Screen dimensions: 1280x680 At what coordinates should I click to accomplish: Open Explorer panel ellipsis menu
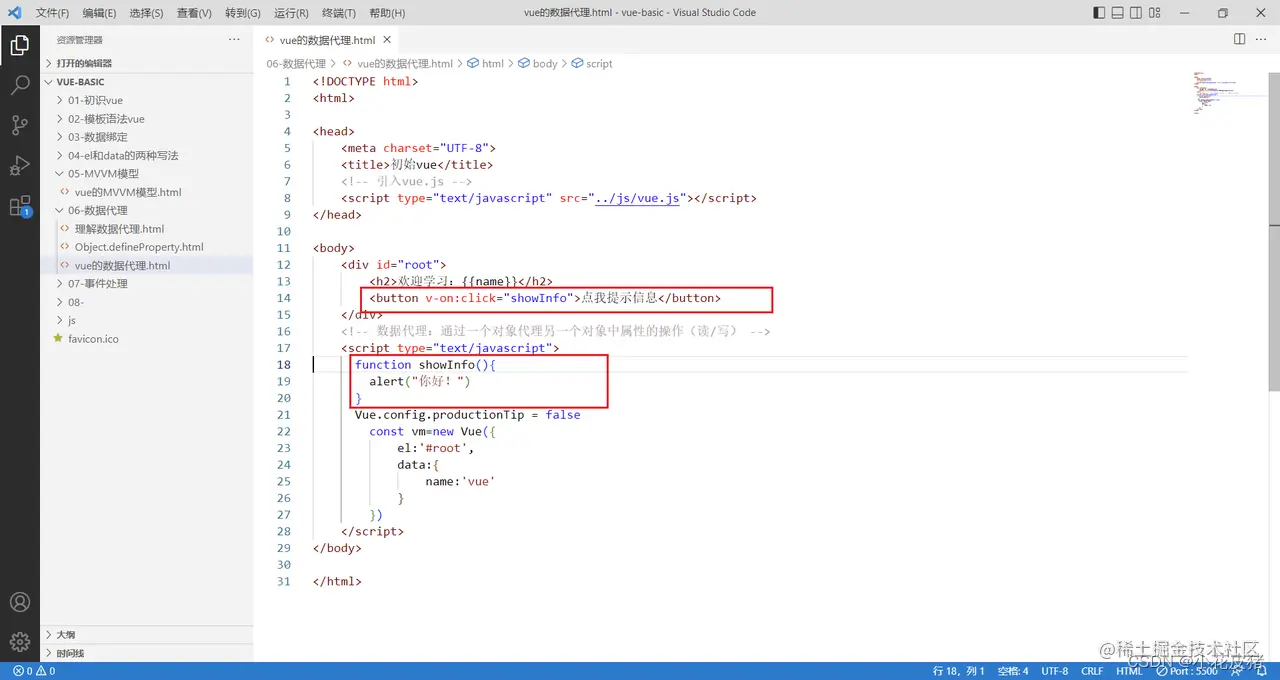coord(234,40)
